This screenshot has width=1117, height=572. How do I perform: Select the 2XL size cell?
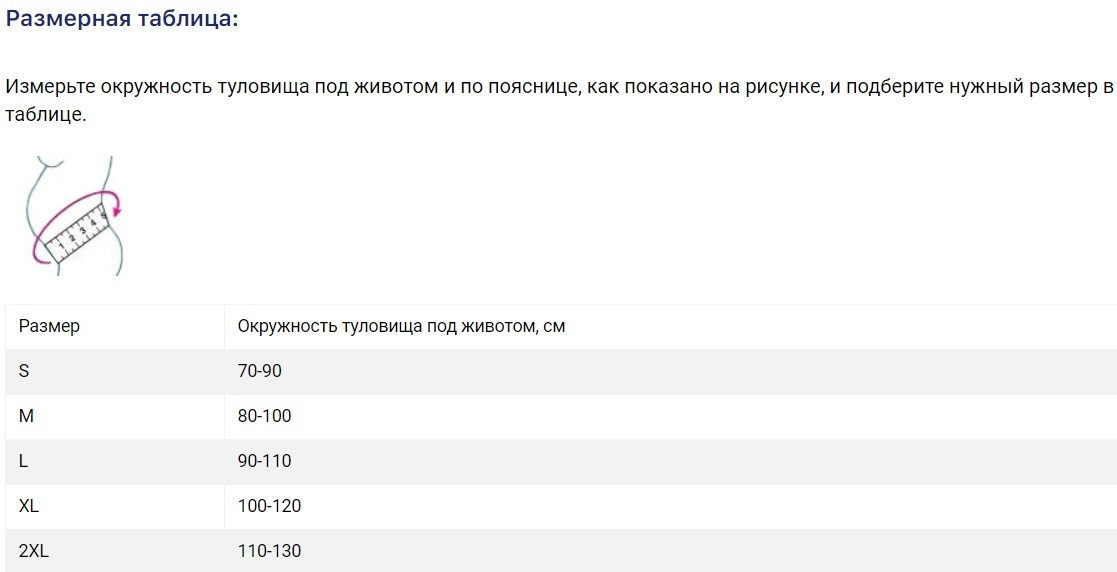(33, 551)
